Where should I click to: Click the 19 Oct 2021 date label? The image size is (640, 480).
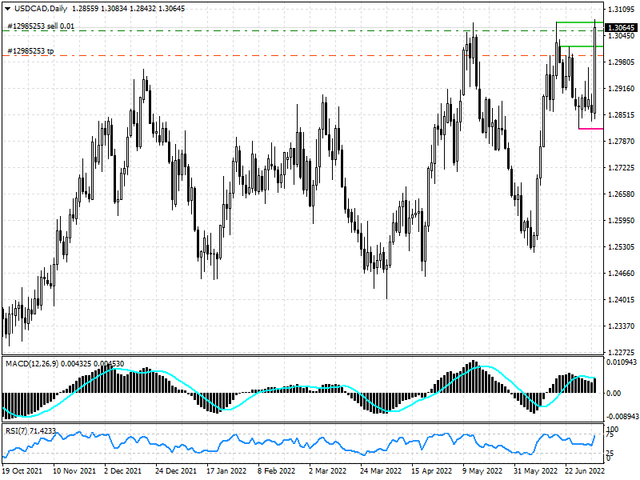[x=21, y=471]
